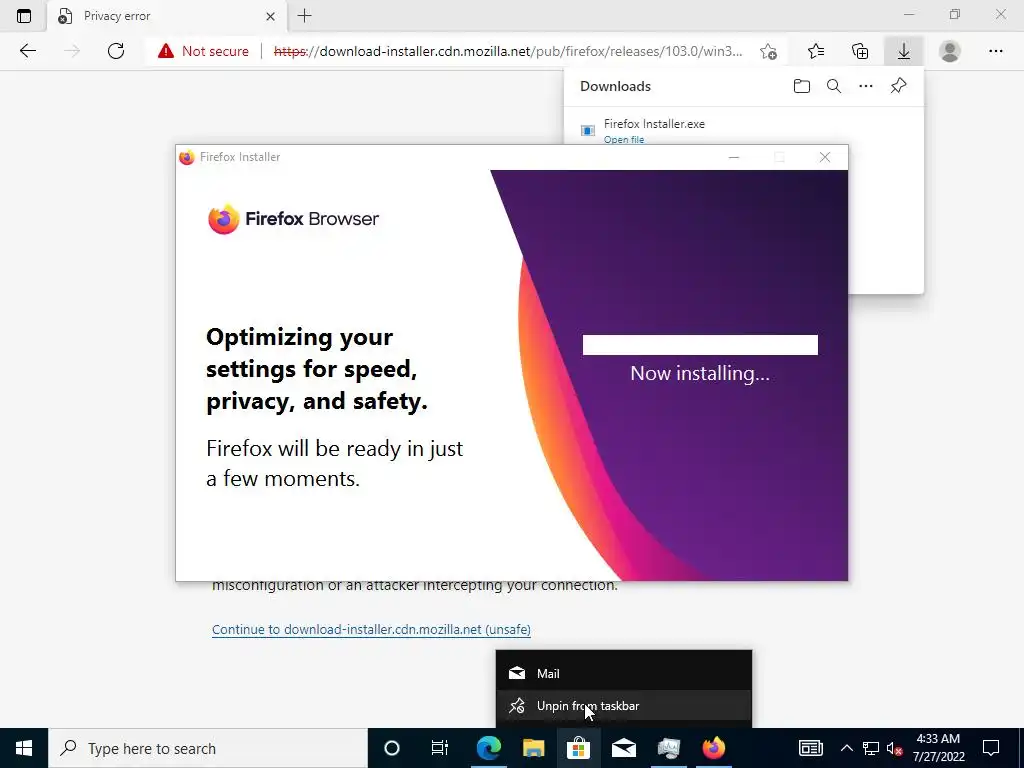Screen dimensions: 1024x768
Task: Open Task View on taskbar
Action: coord(440,748)
